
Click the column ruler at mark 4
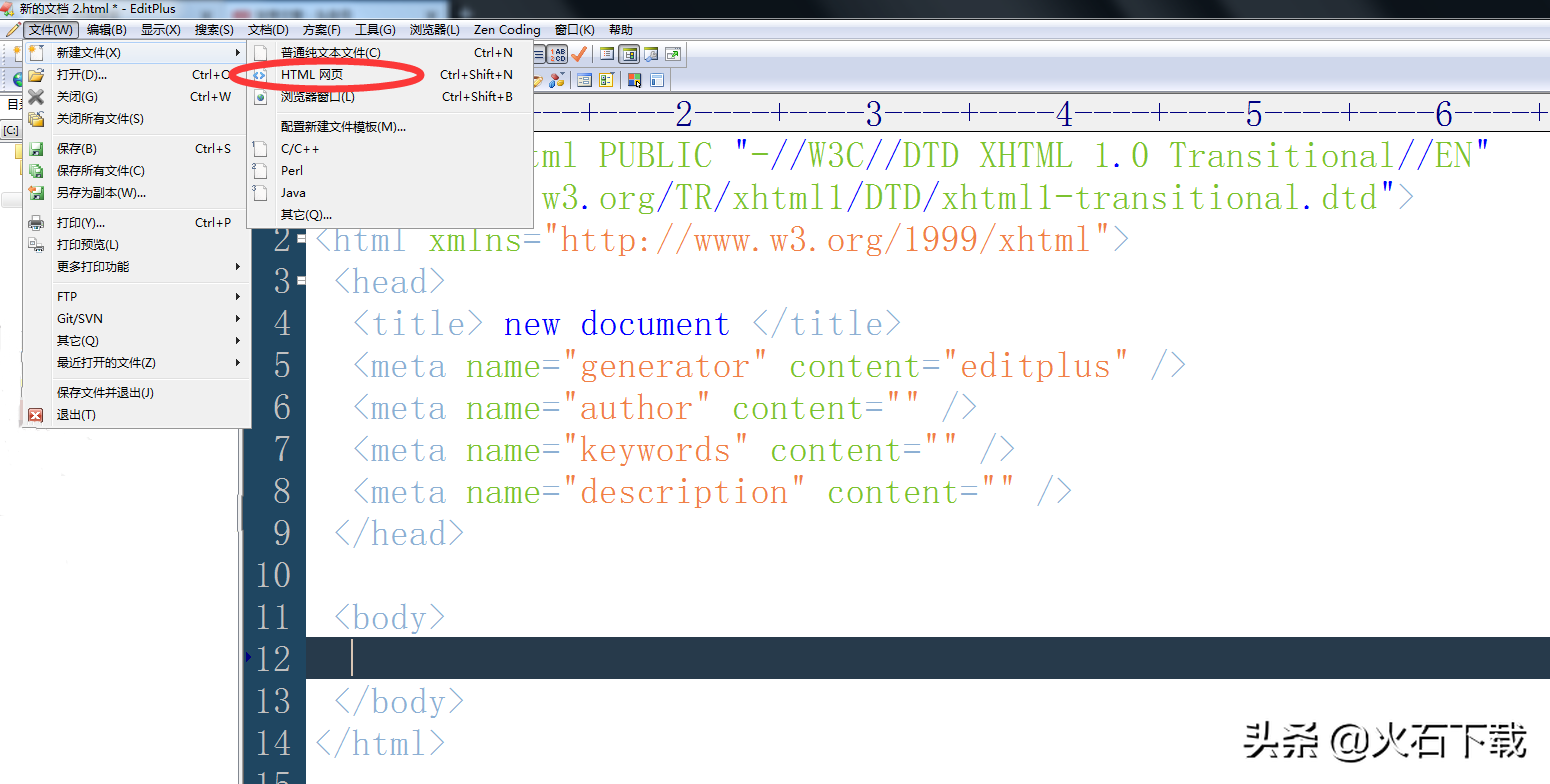pos(1064,114)
